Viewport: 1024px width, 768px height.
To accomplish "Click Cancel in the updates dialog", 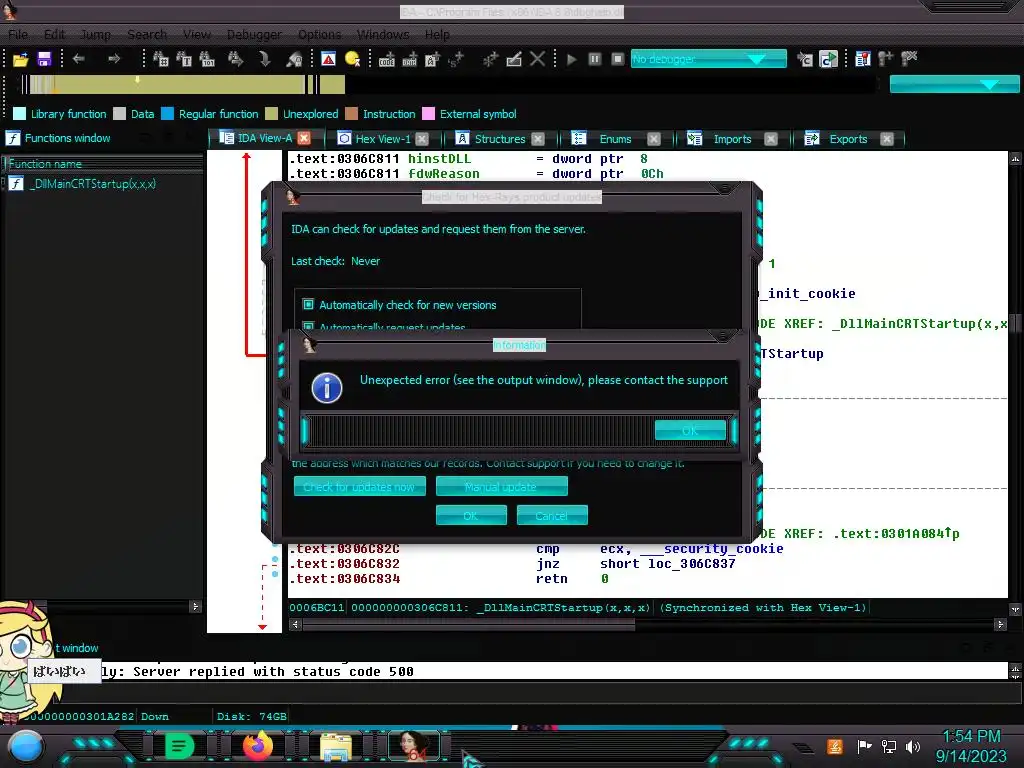I will tap(552, 515).
